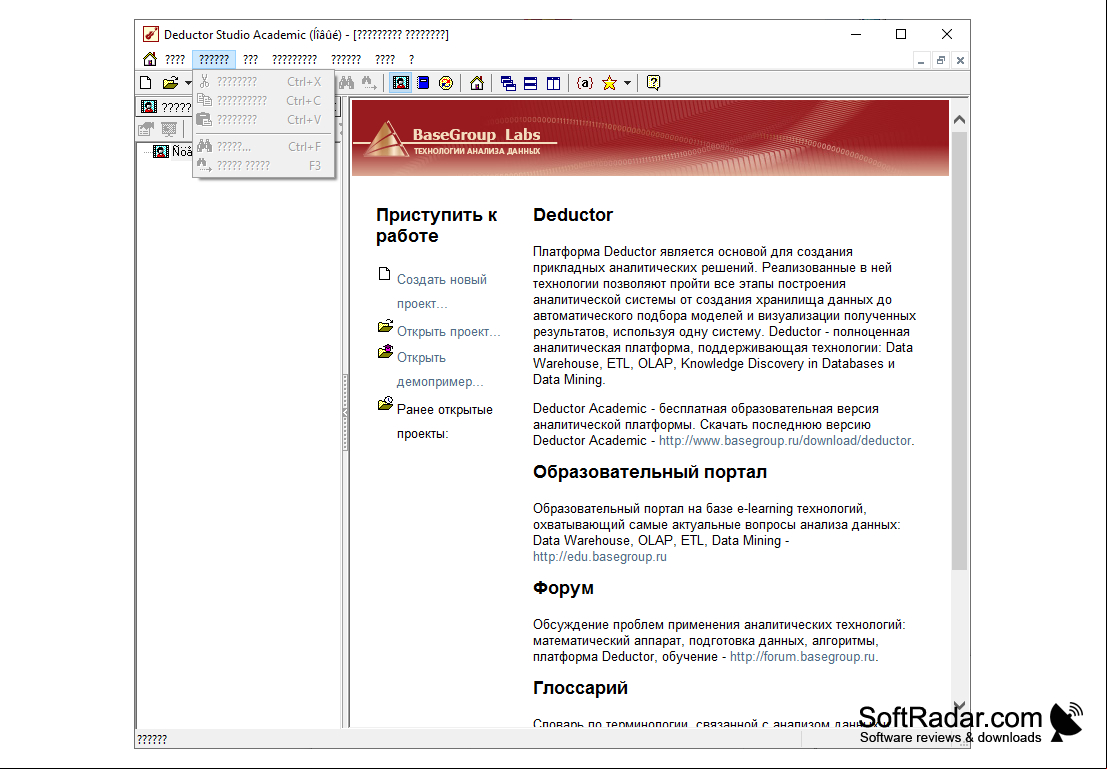Click the Deductor app icon in title bar
This screenshot has width=1107, height=769.
point(150,34)
